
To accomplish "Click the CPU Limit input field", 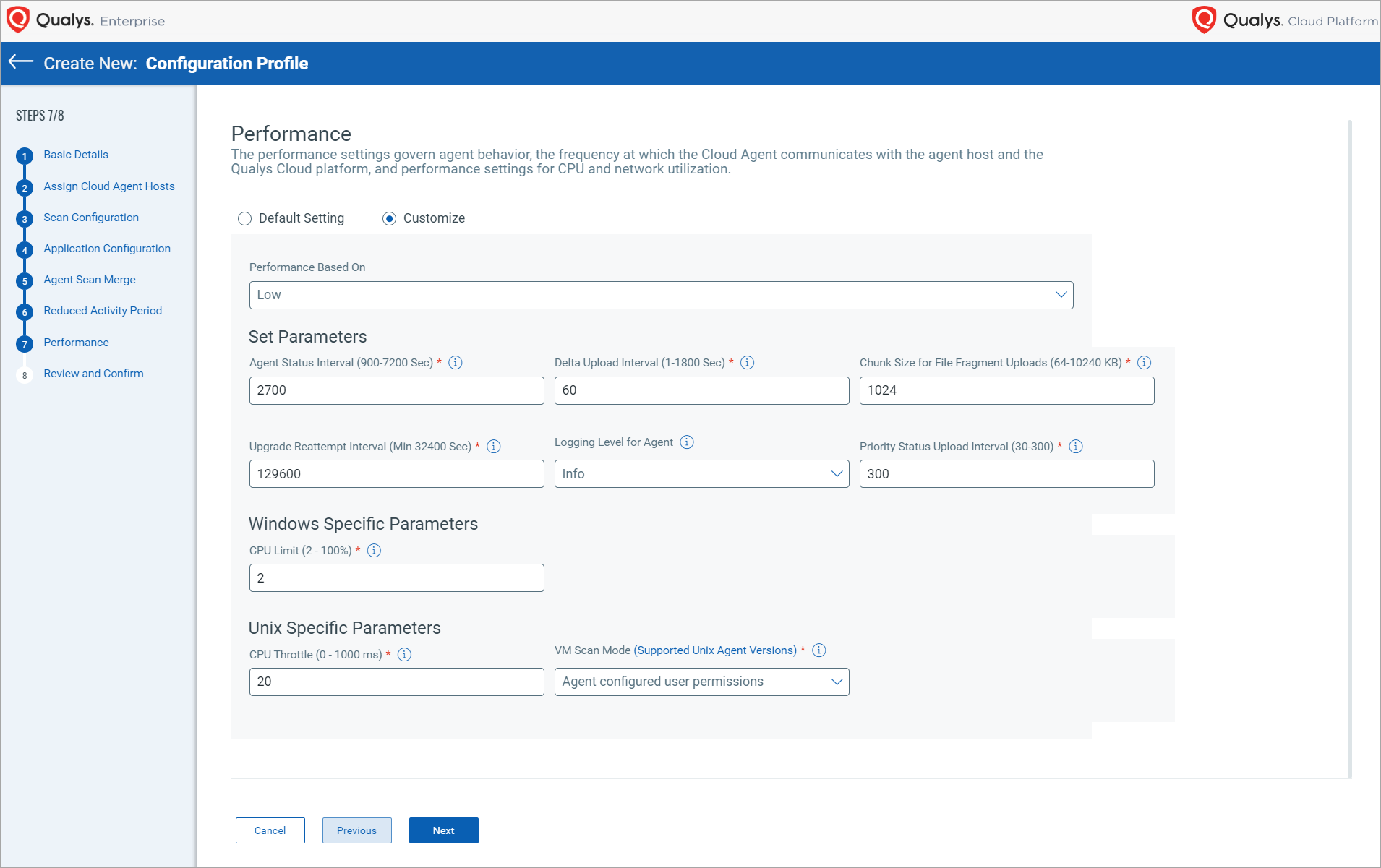I will point(396,578).
